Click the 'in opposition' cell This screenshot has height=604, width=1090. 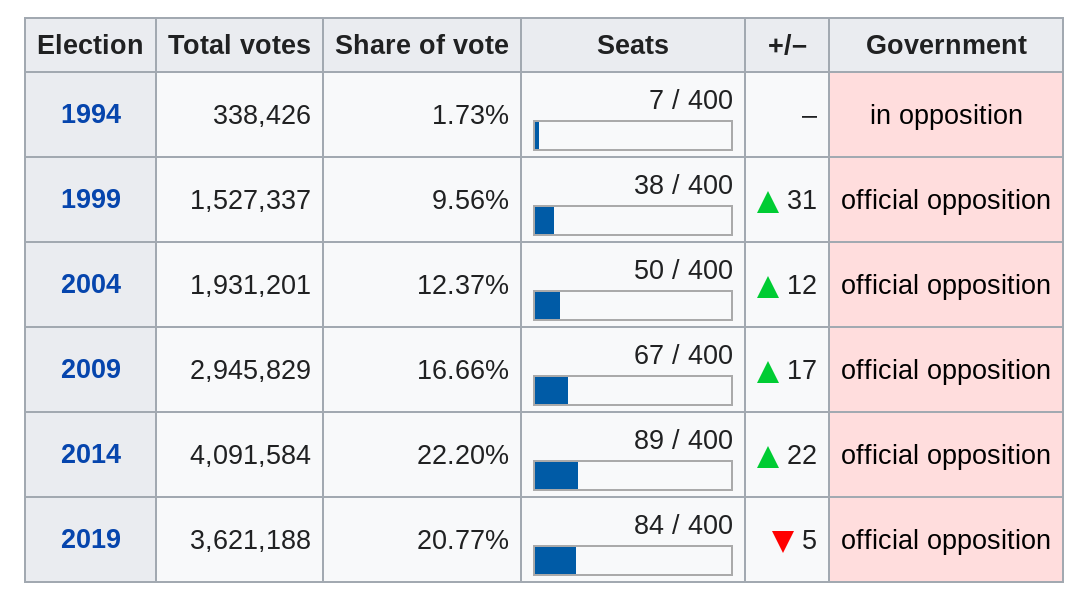[946, 115]
